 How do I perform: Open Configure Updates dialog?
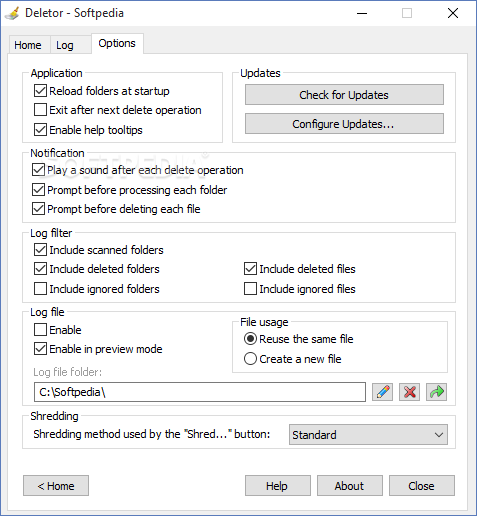click(x=344, y=124)
